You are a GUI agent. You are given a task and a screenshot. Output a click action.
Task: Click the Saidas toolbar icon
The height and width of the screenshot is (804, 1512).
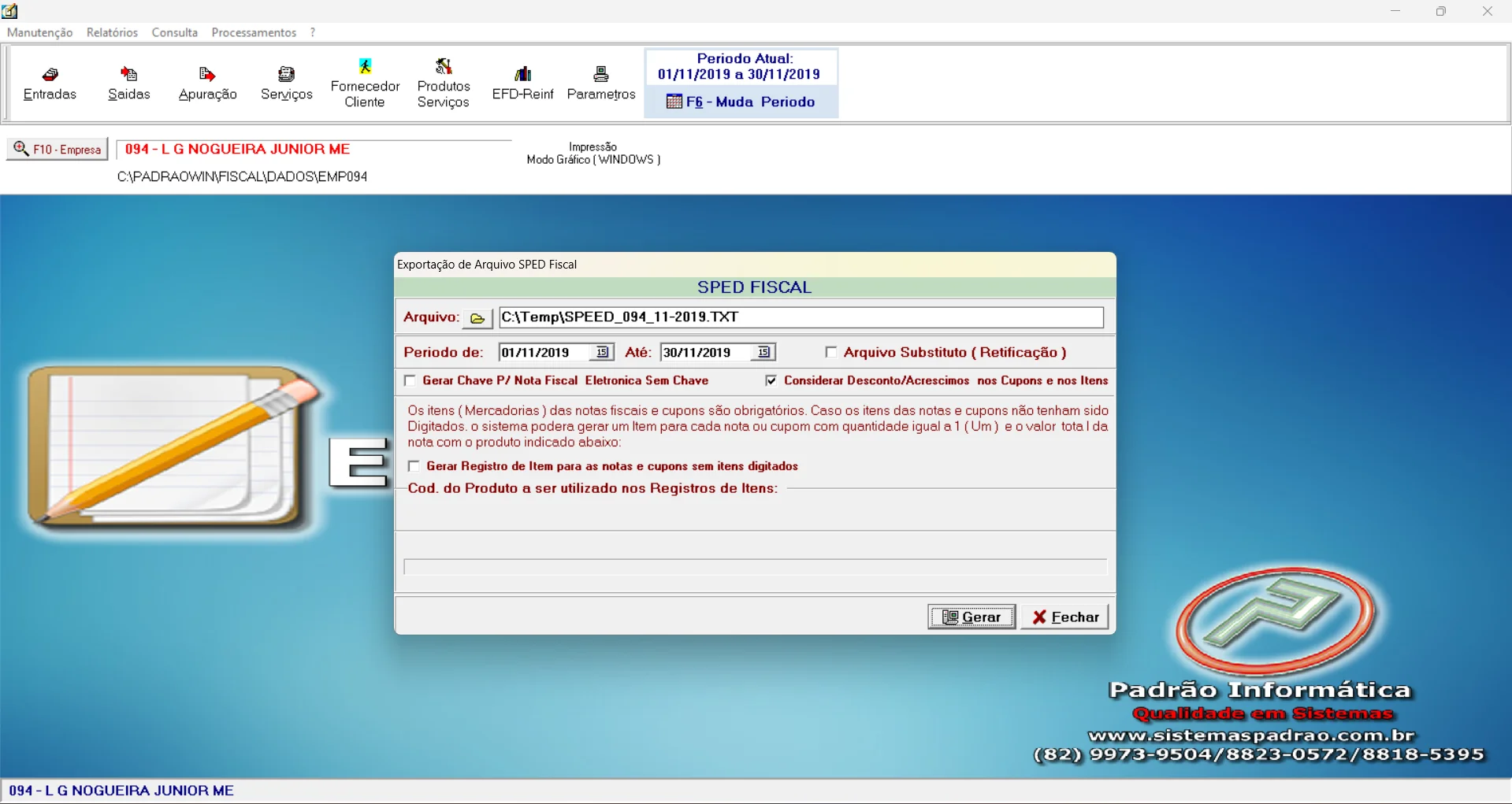[128, 83]
